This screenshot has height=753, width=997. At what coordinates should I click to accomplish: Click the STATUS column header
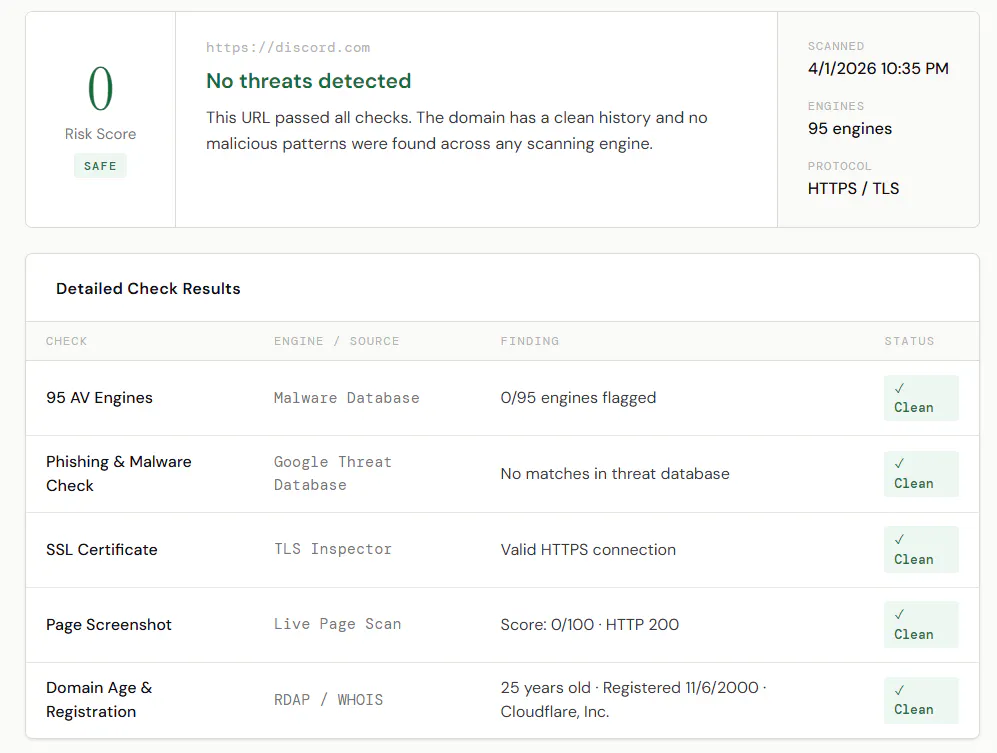909,341
